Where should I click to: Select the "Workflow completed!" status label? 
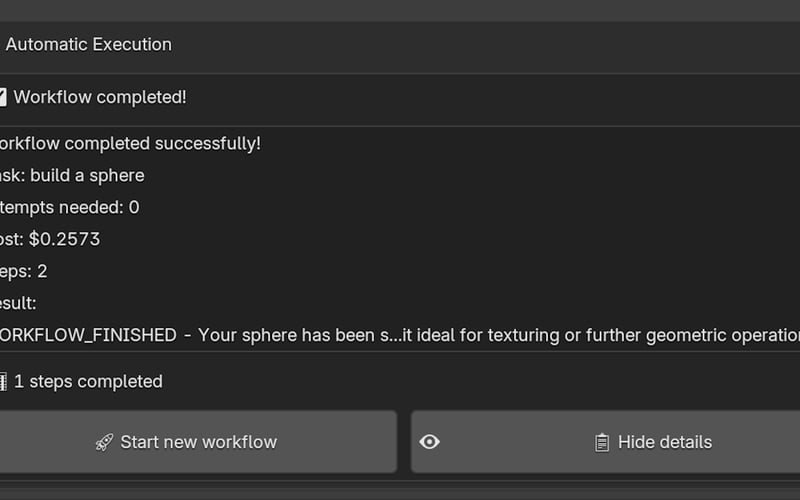100,97
